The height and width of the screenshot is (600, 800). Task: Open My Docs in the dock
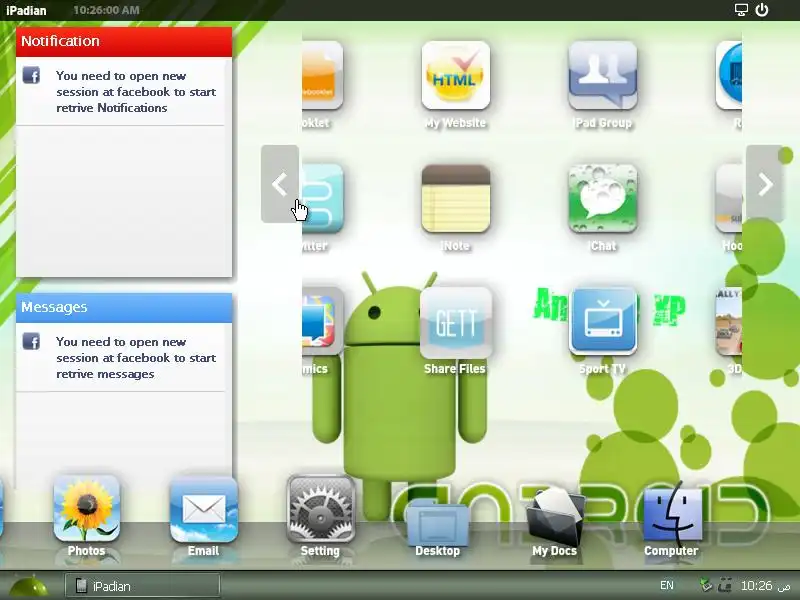coord(554,515)
